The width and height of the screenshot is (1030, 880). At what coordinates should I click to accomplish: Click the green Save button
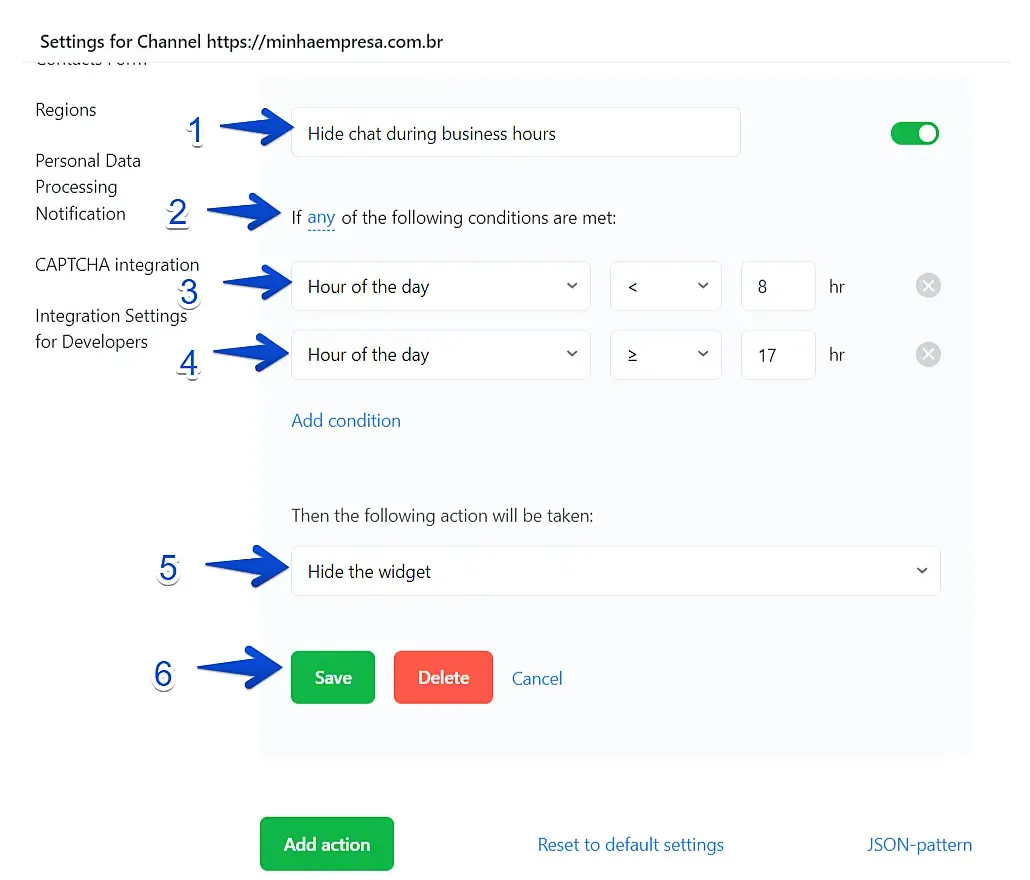coord(333,677)
